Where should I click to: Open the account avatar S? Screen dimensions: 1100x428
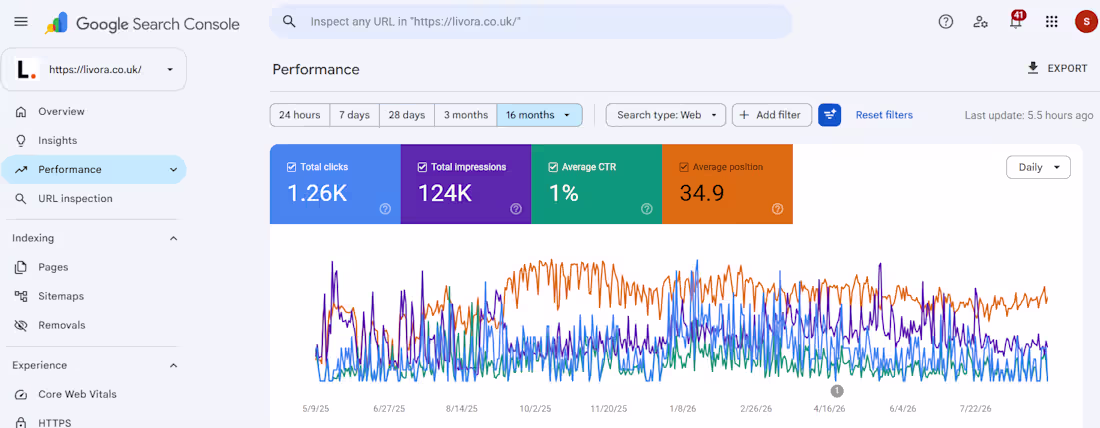pyautogui.click(x=1085, y=22)
